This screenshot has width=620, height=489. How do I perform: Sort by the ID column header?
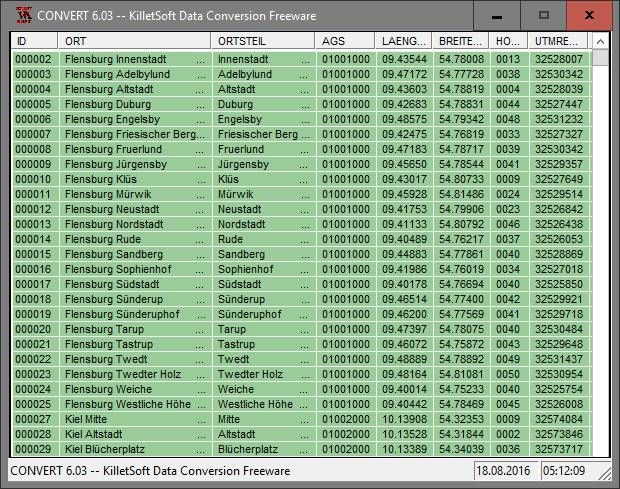coord(34,41)
